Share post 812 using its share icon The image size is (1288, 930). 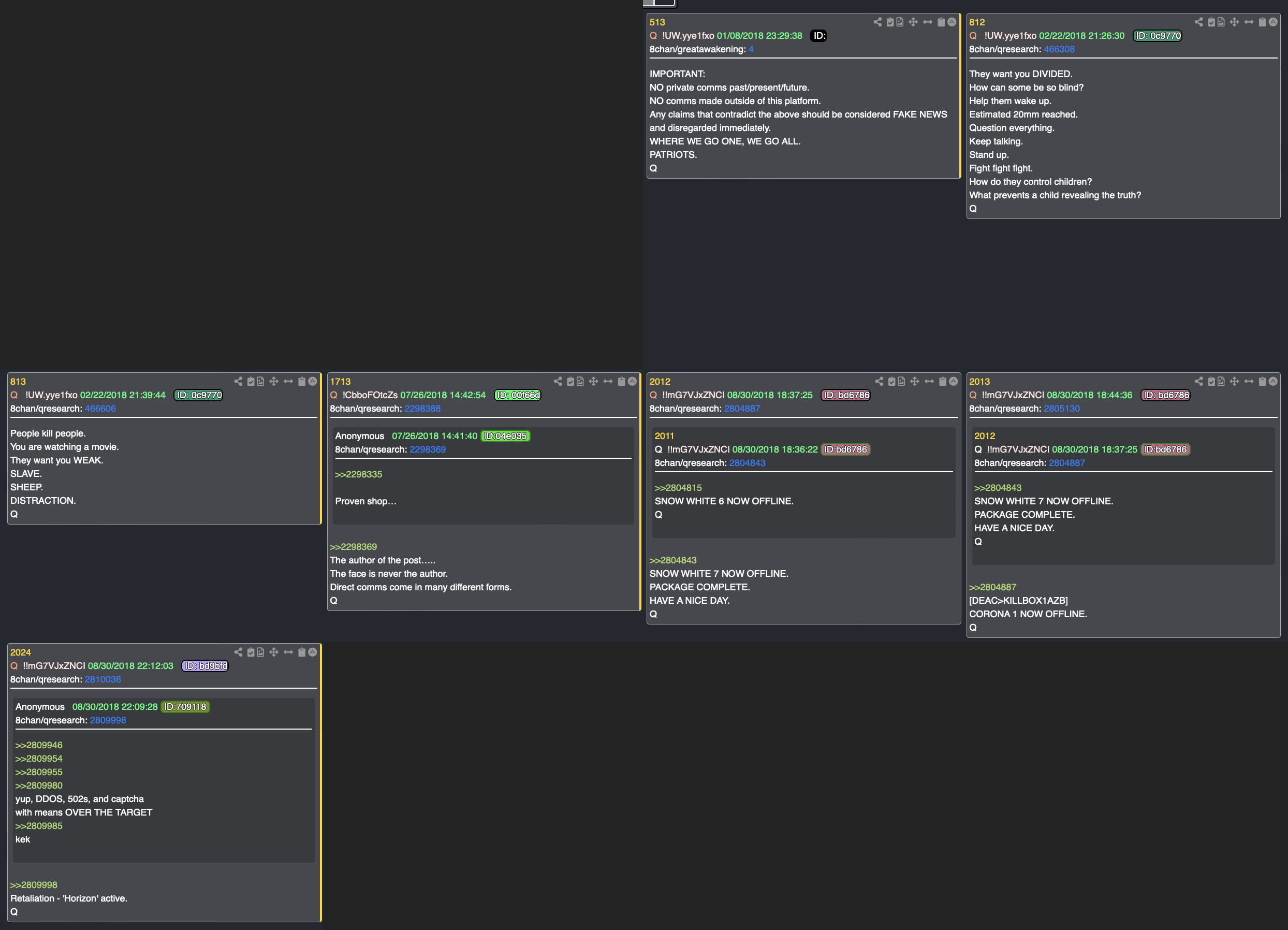pos(1198,22)
